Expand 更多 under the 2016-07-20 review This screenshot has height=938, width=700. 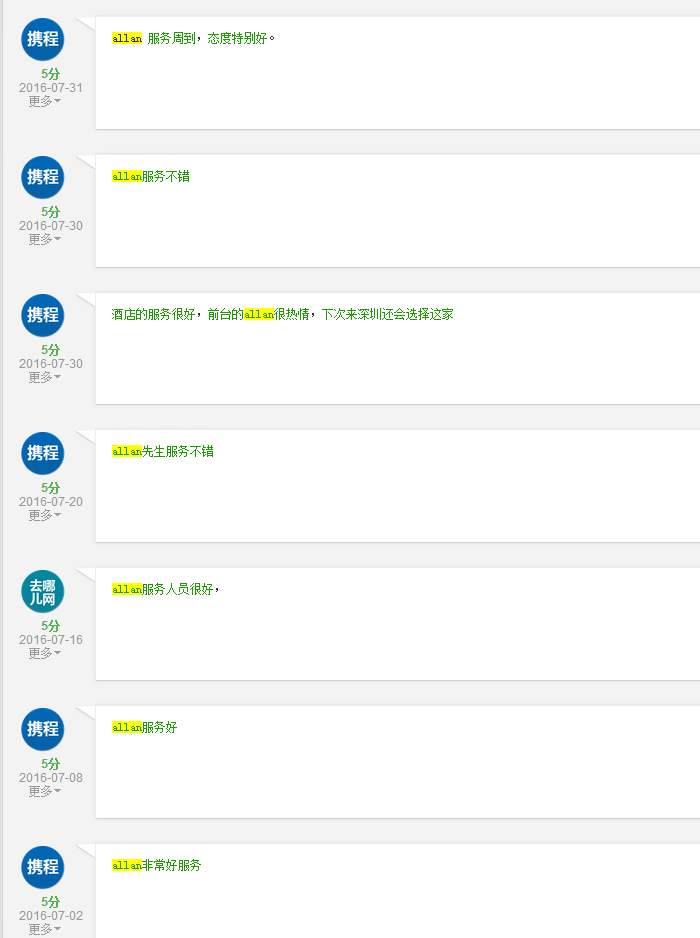point(44,515)
